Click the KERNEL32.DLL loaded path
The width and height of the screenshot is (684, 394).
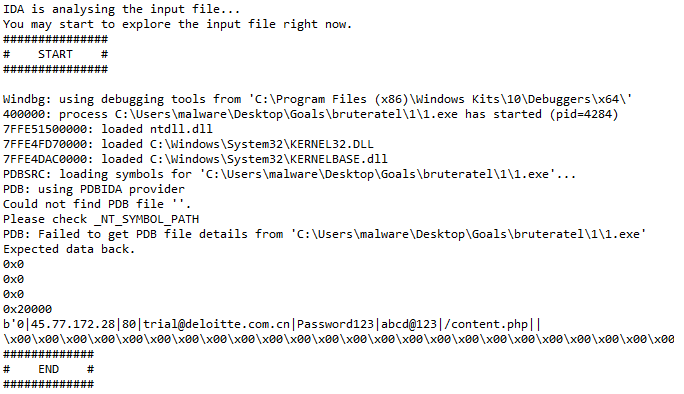coord(262,144)
